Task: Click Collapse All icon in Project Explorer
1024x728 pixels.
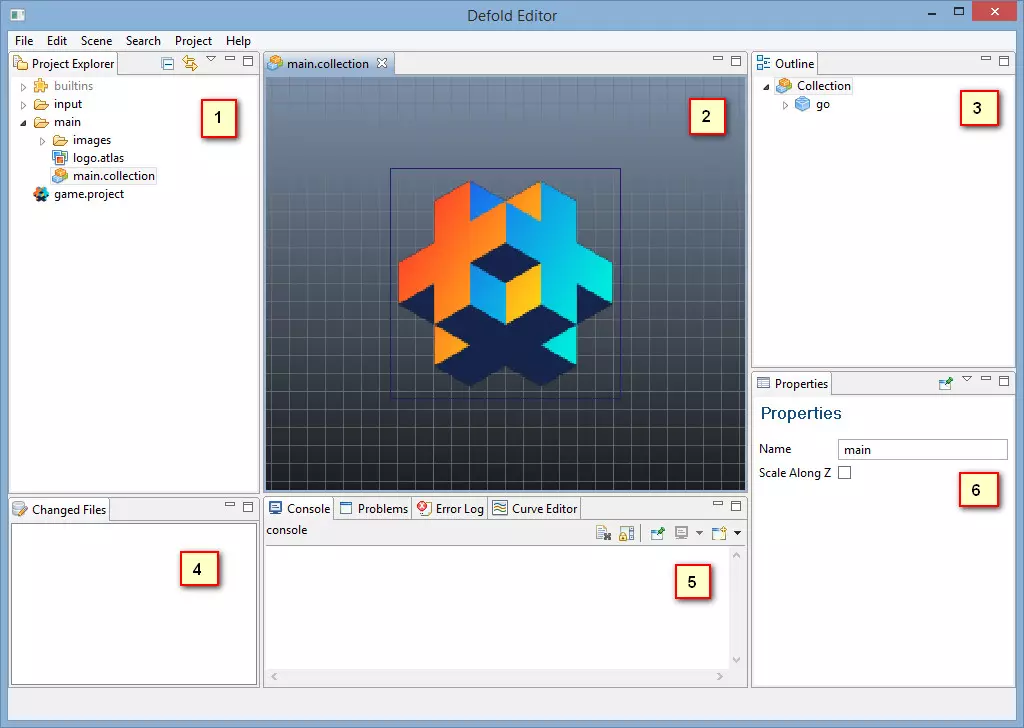Action: pyautogui.click(x=168, y=64)
